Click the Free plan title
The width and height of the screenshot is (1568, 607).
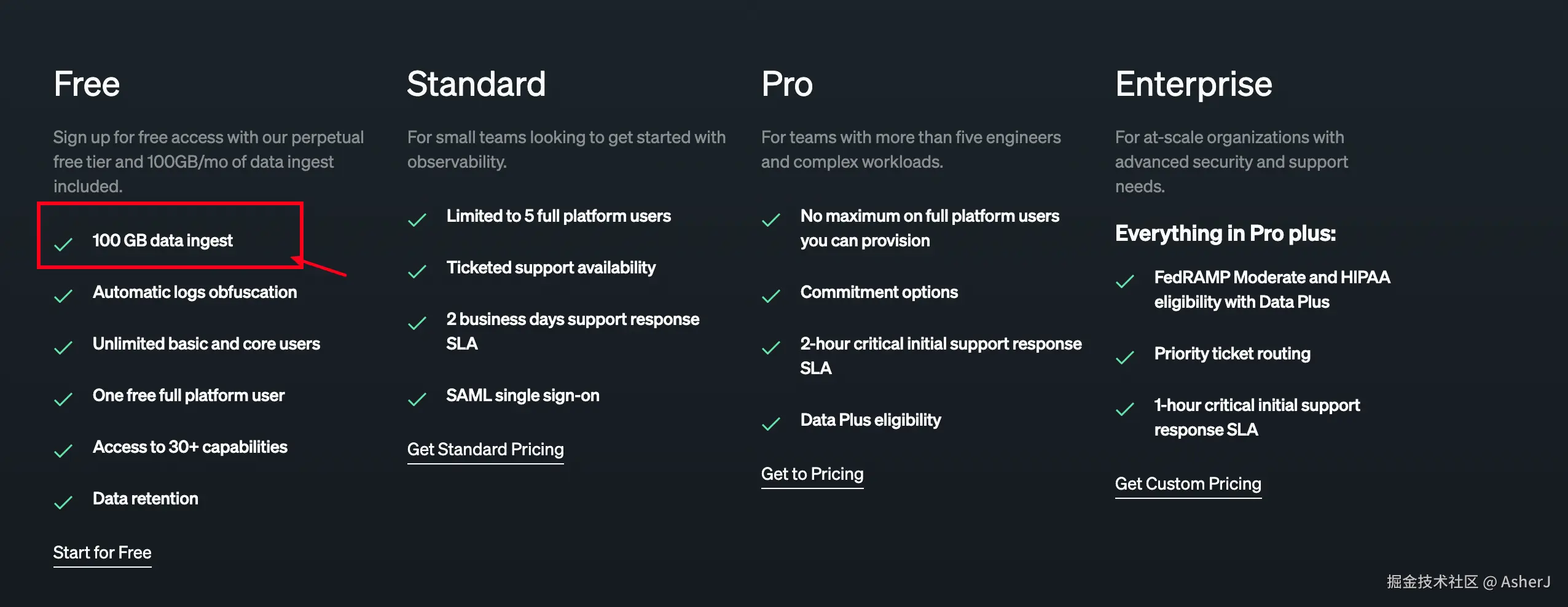click(87, 84)
